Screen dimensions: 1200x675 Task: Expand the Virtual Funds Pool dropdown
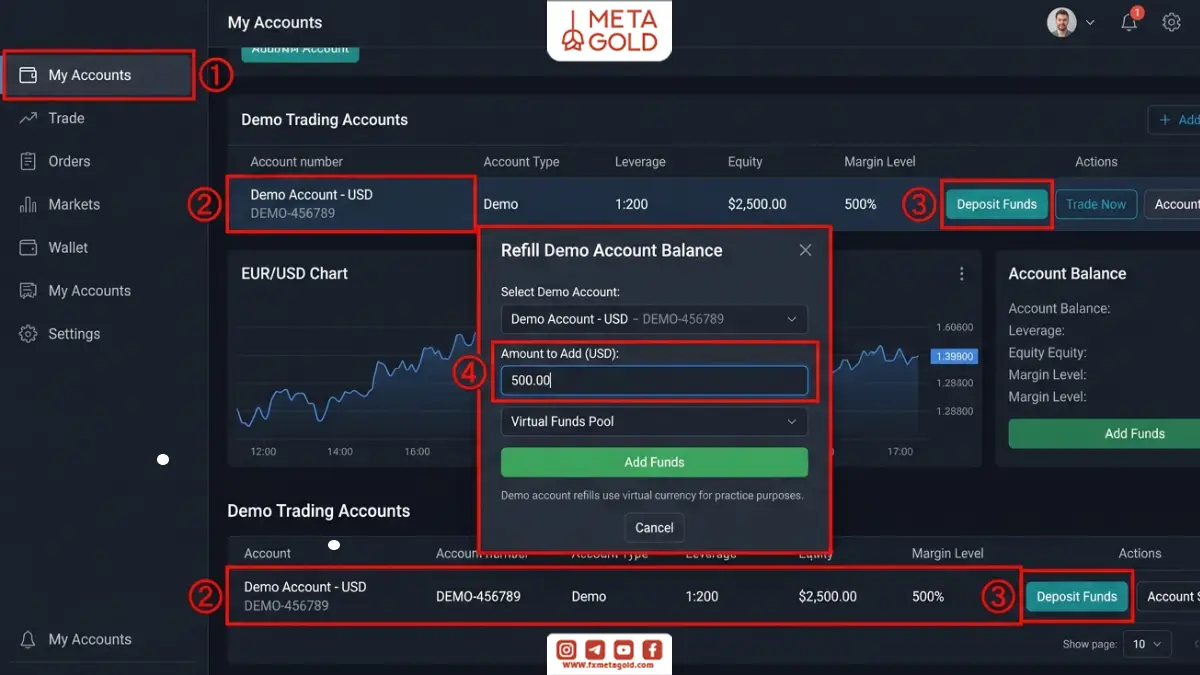[654, 421]
